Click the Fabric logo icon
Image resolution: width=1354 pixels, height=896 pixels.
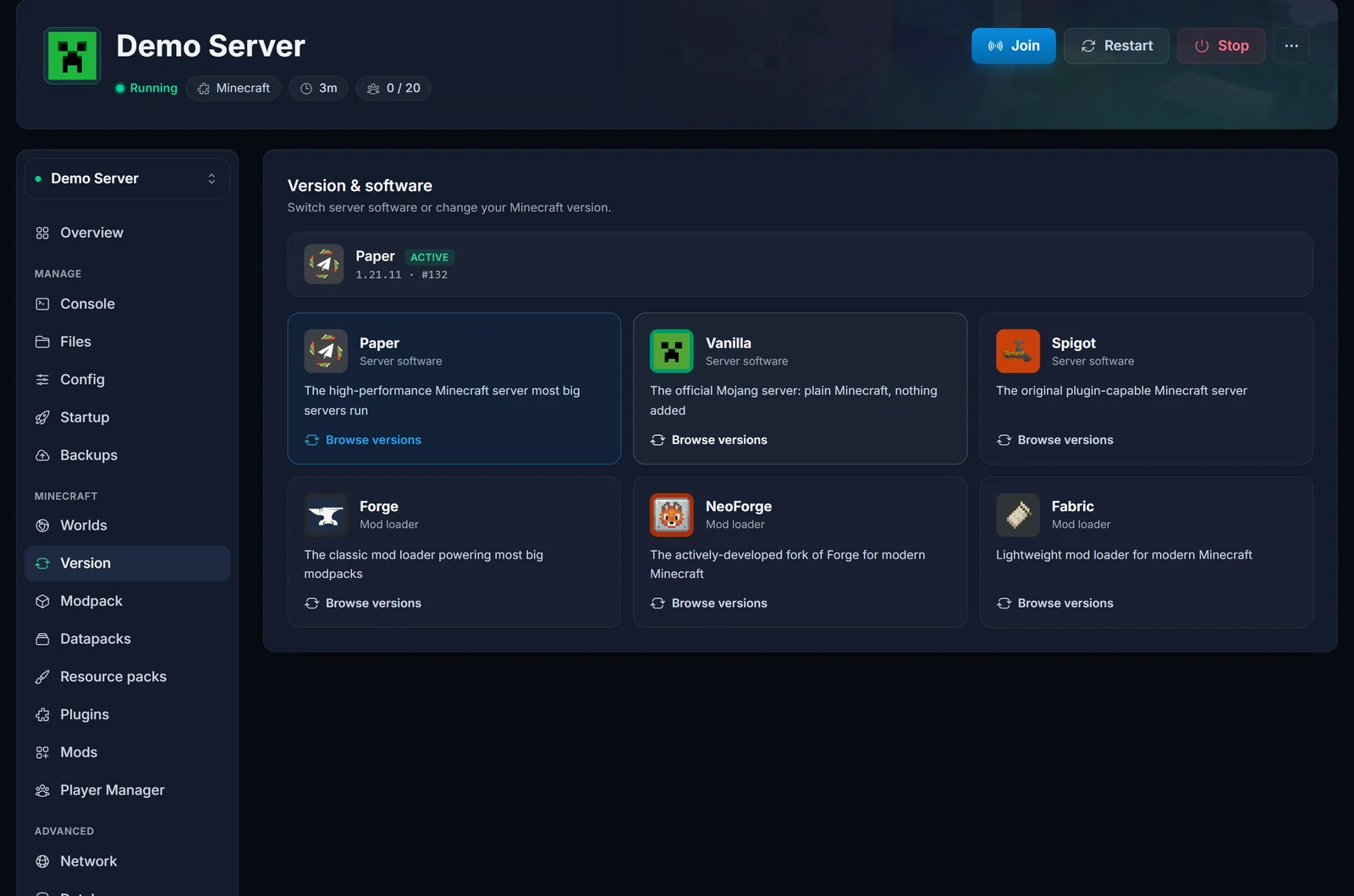click(x=1017, y=514)
